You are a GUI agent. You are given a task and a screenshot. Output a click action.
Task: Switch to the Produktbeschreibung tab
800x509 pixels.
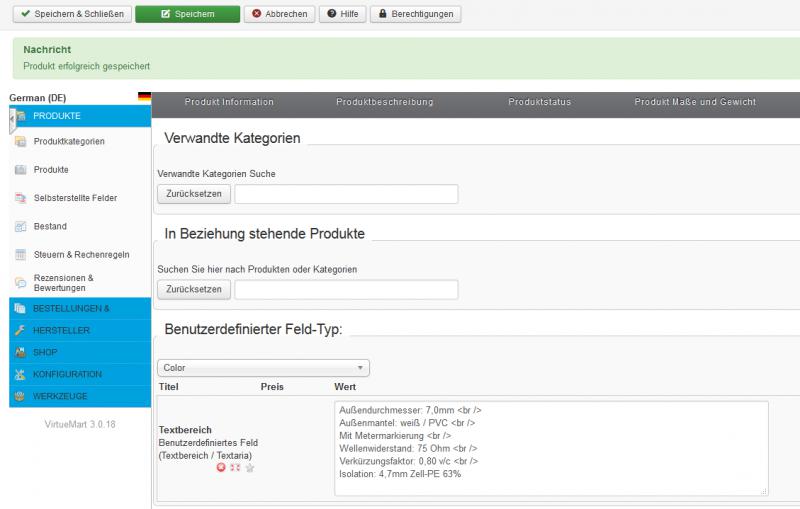tap(384, 102)
